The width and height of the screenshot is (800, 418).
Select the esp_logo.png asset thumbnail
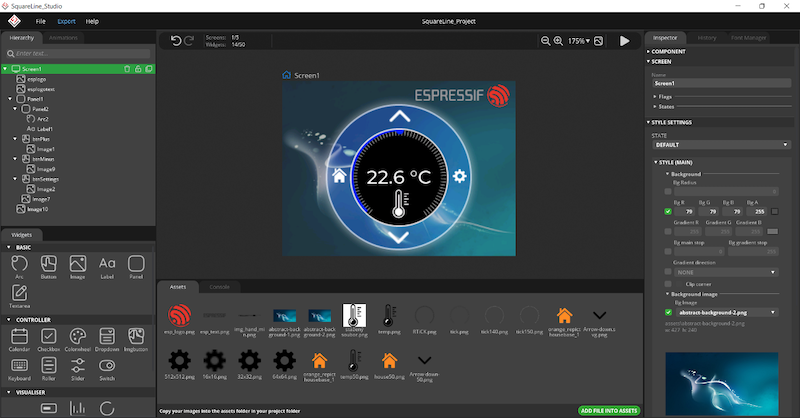(x=179, y=317)
